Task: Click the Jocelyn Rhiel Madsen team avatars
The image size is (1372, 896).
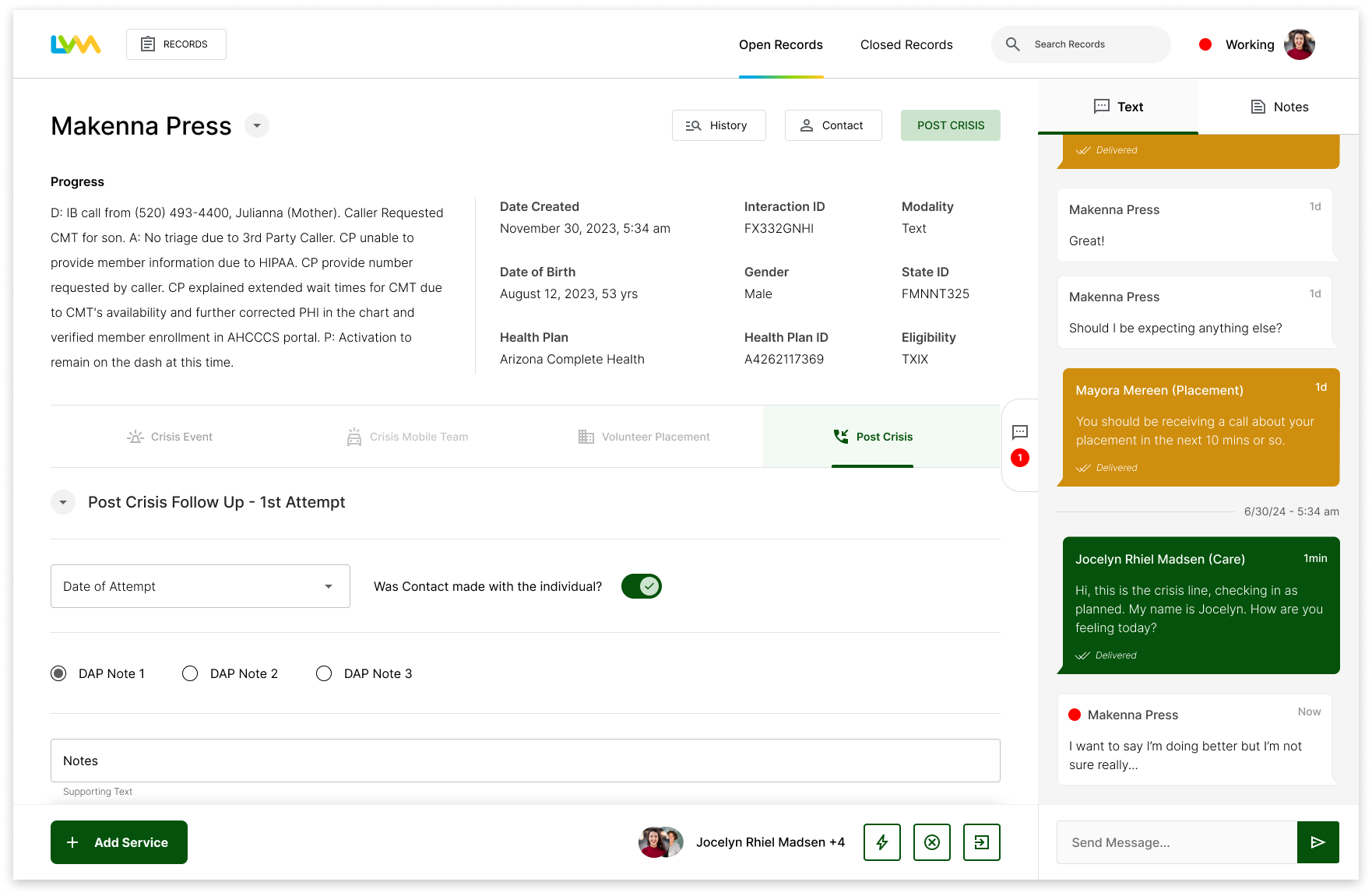Action: pos(660,842)
